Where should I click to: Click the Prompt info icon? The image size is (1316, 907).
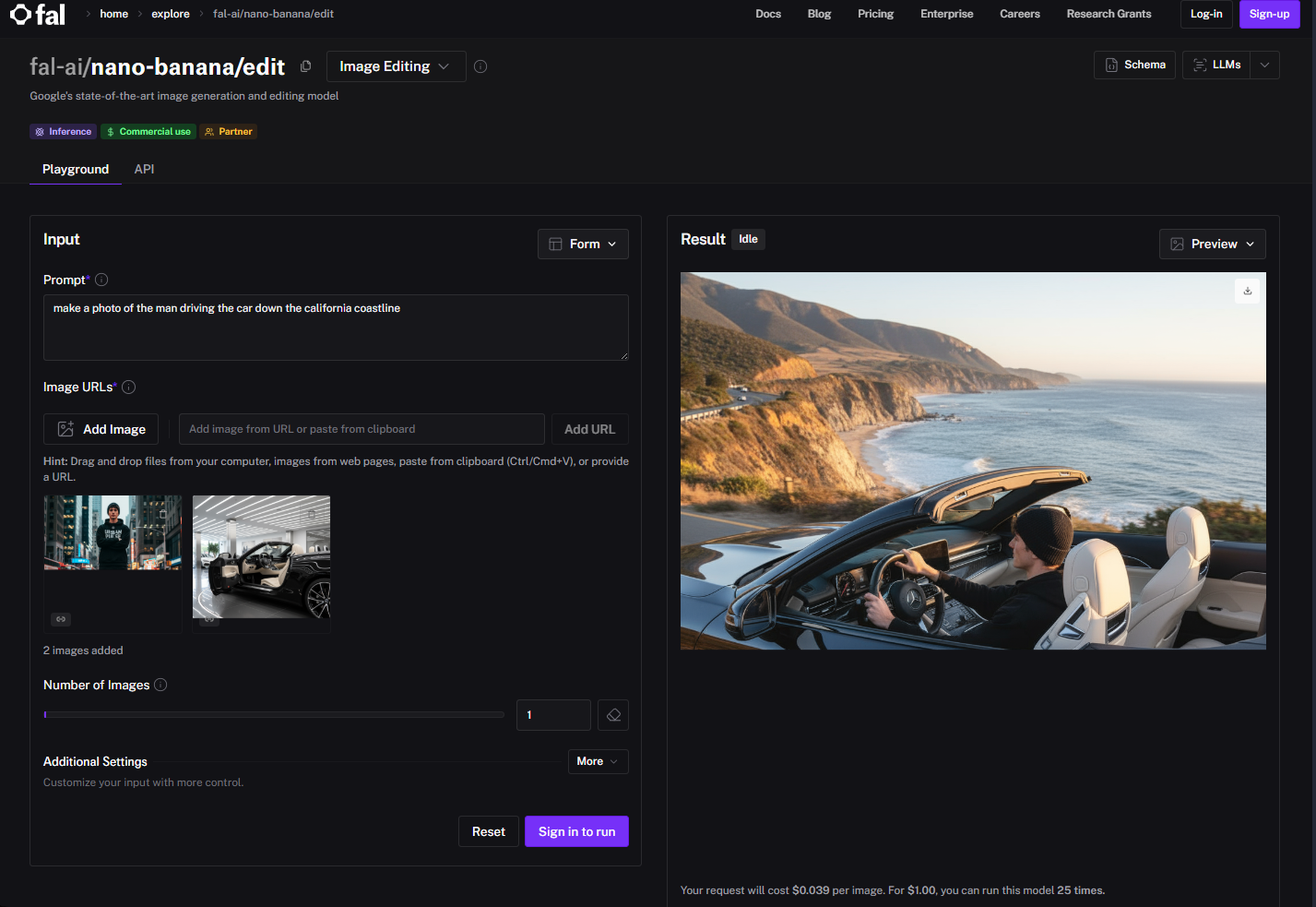click(x=101, y=280)
